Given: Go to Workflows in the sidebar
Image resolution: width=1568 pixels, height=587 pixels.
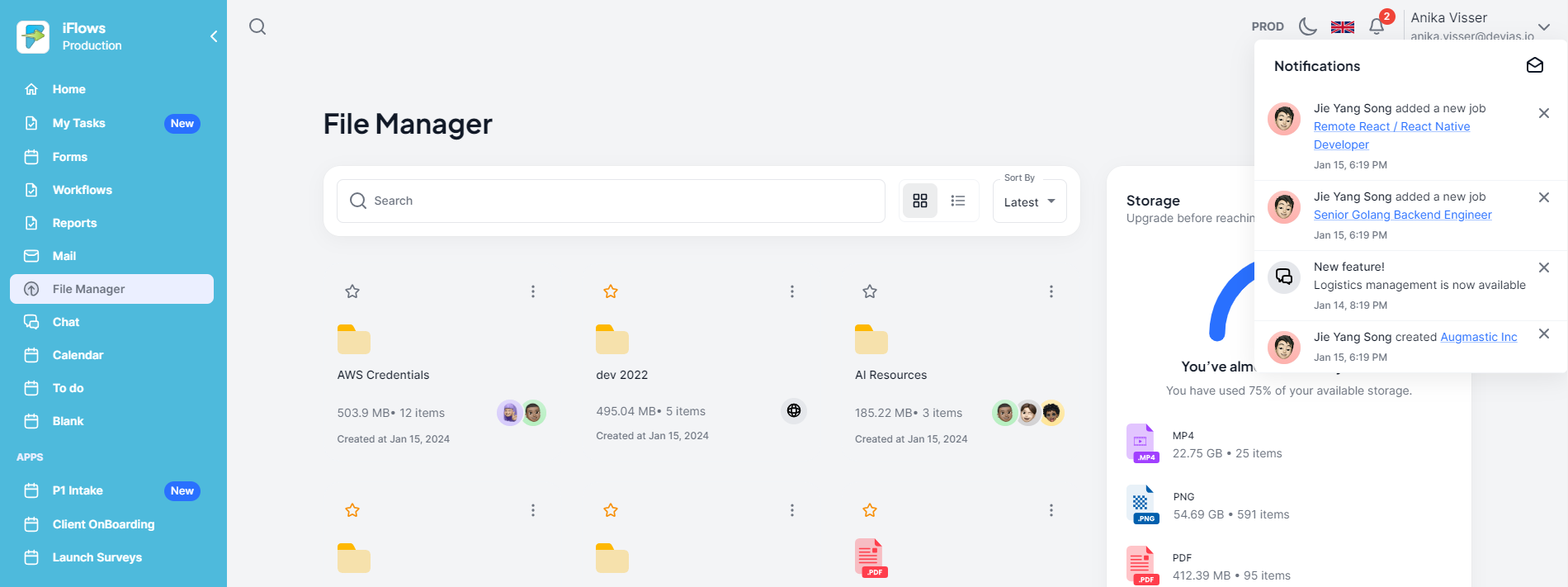Looking at the screenshot, I should click(x=82, y=190).
